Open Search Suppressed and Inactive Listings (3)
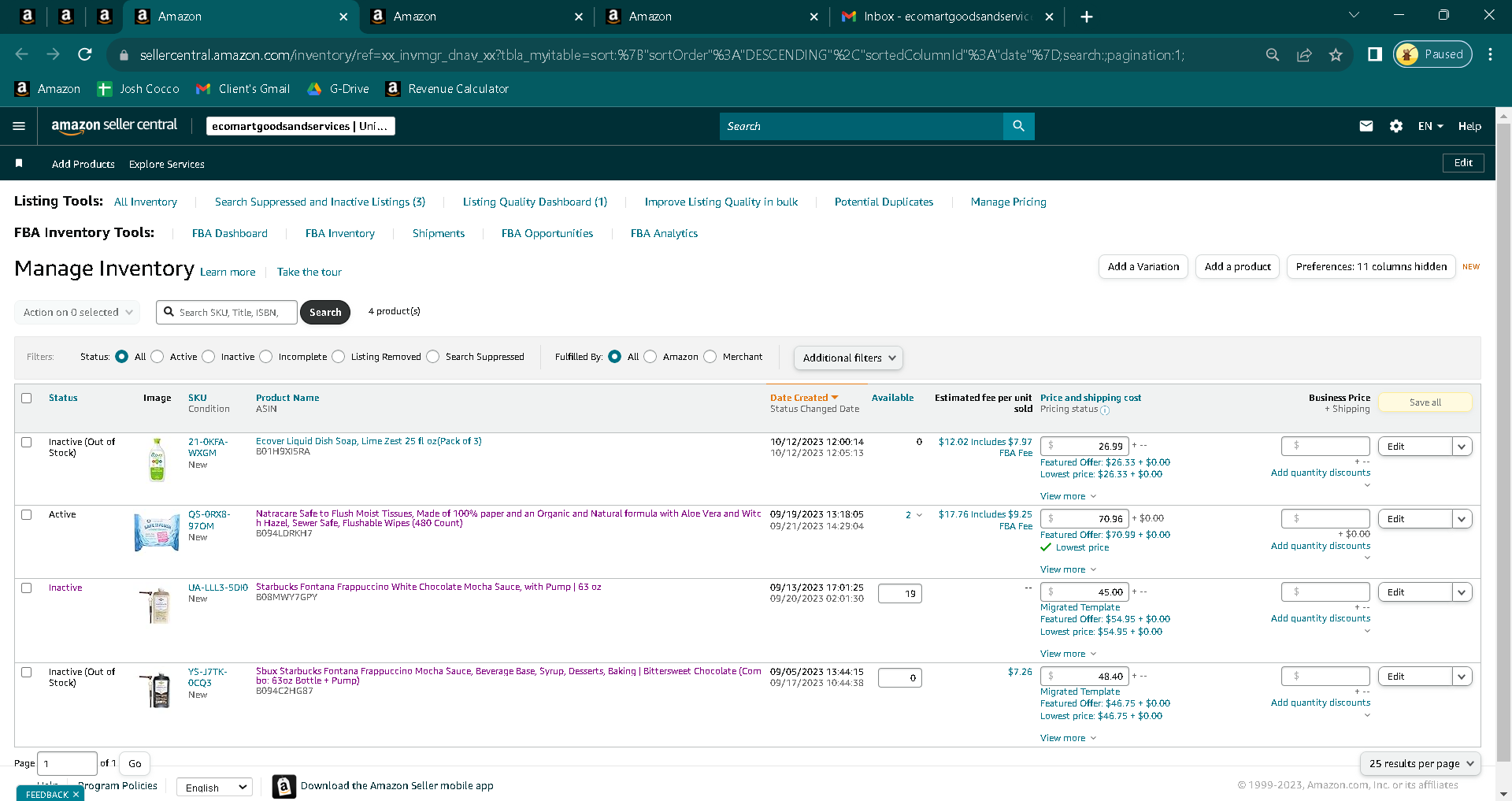Image resolution: width=1512 pixels, height=801 pixels. point(320,202)
